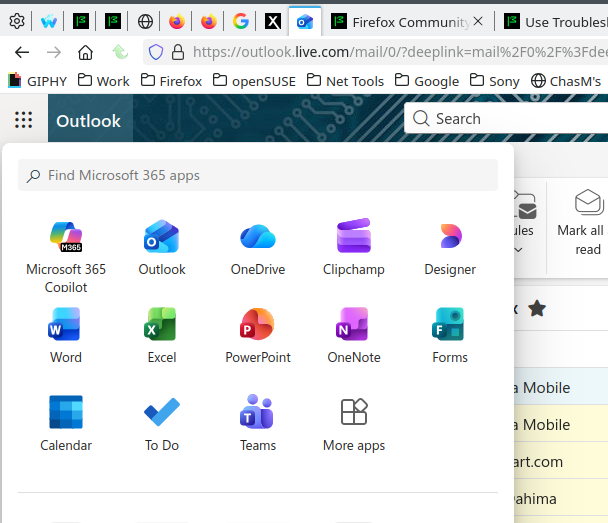Open the Outlook app tile
This screenshot has height=523, width=608.
coord(162,248)
